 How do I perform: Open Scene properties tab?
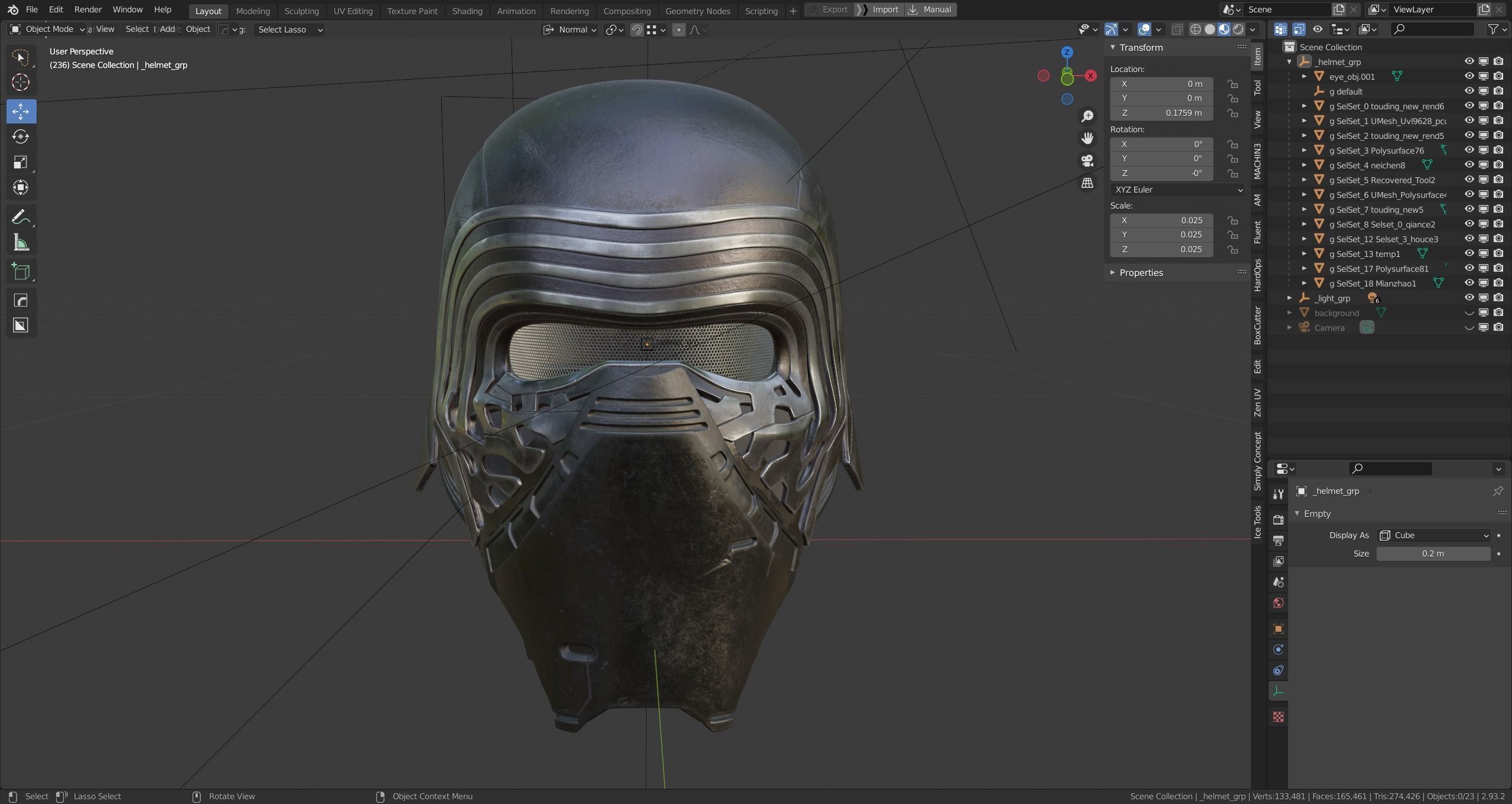click(x=1278, y=582)
